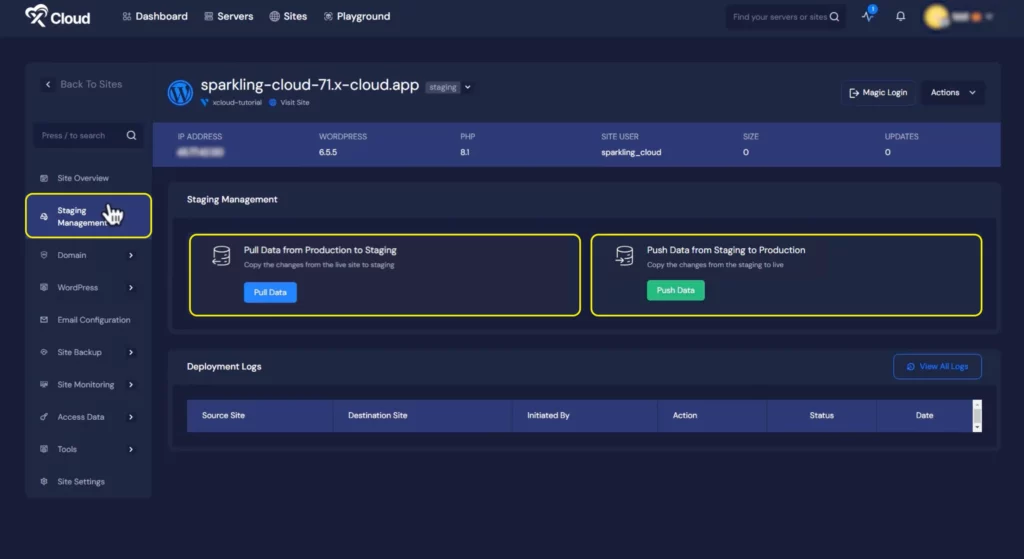Click View All Logs button
The height and width of the screenshot is (559, 1024).
coord(937,367)
